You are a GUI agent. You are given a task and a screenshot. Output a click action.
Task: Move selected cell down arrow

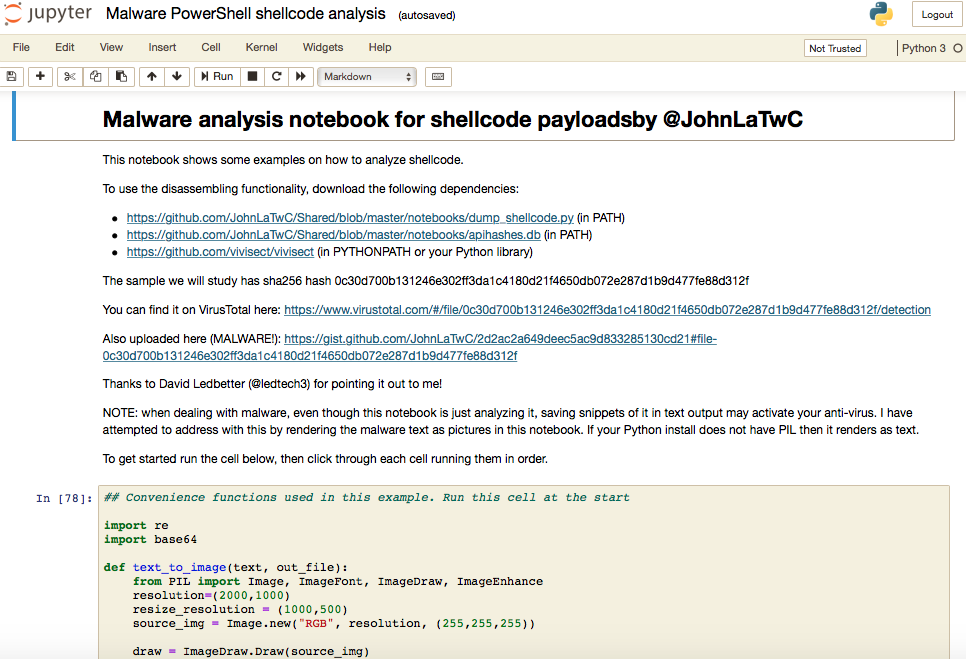coord(177,76)
